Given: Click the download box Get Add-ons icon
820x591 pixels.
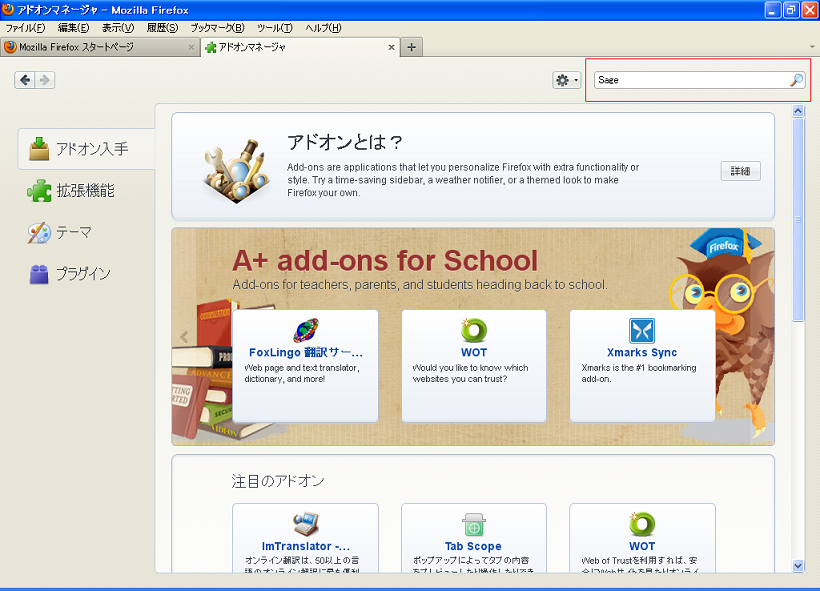Looking at the screenshot, I should point(39,149).
